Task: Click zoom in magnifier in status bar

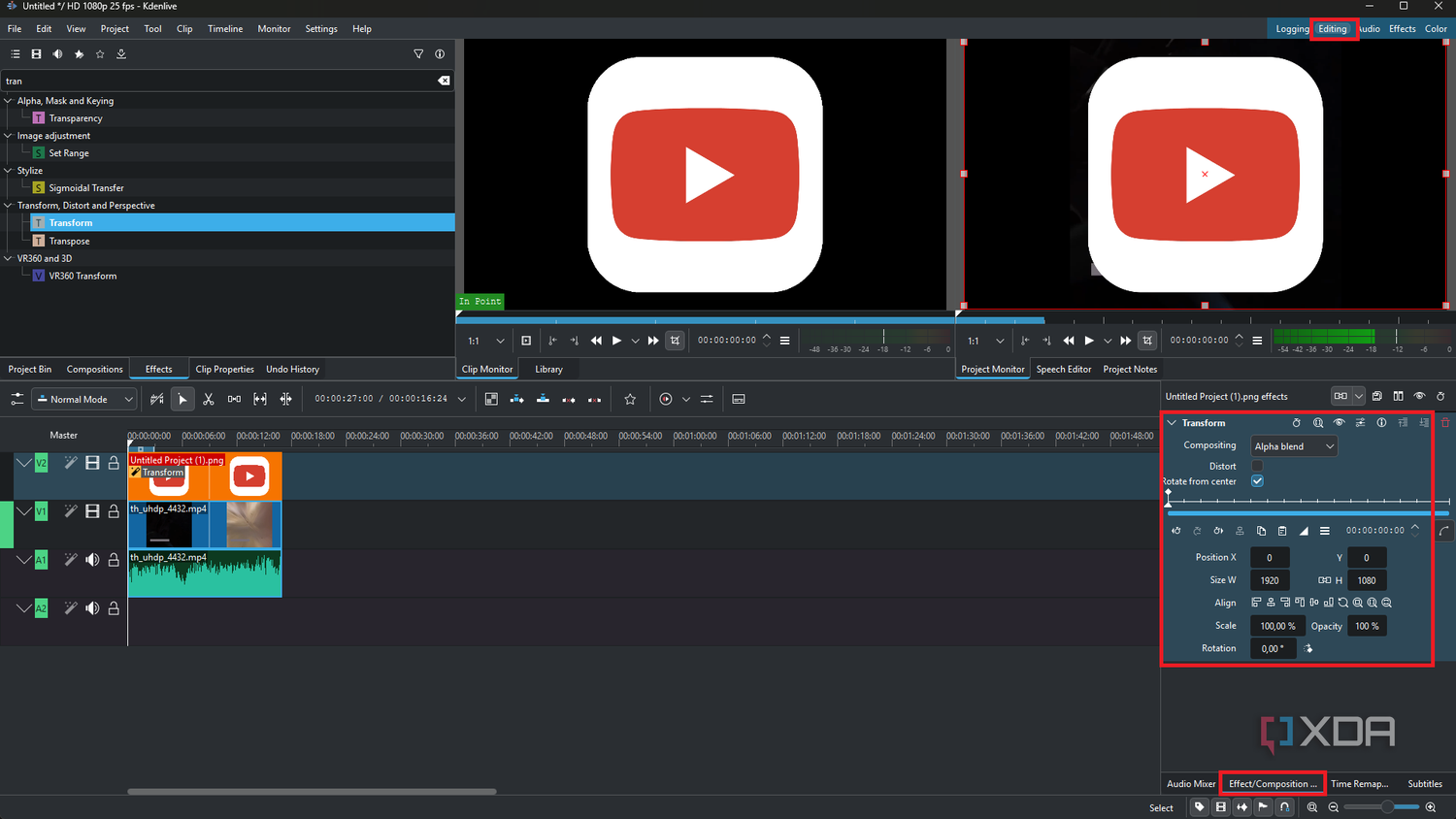Action: (x=1431, y=807)
